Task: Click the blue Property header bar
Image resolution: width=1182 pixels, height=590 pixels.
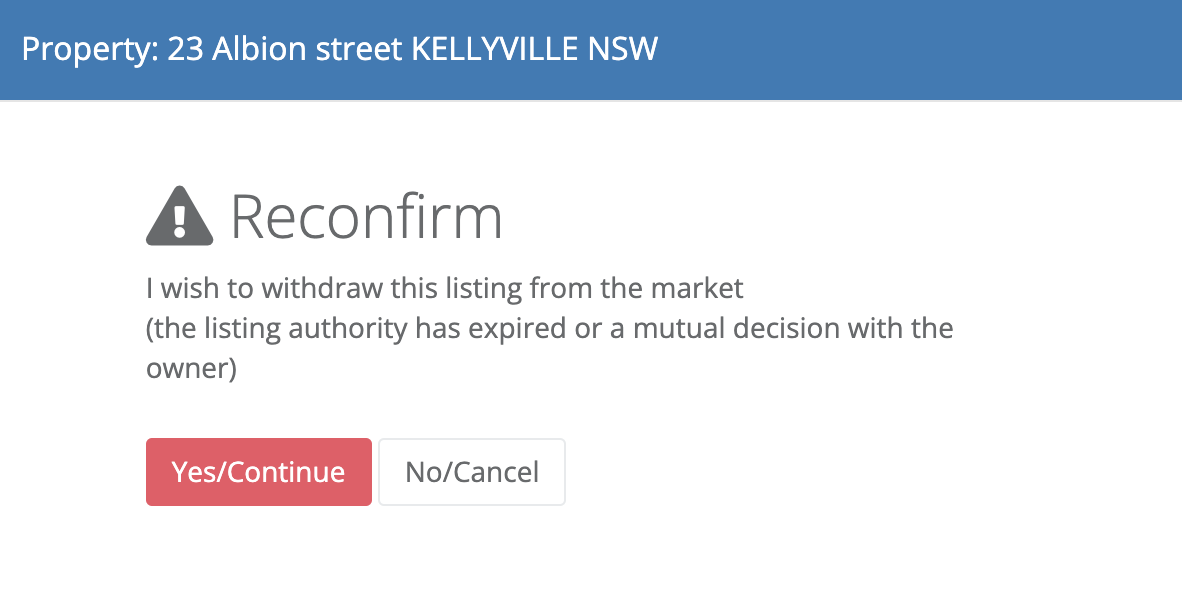Action: 591,50
